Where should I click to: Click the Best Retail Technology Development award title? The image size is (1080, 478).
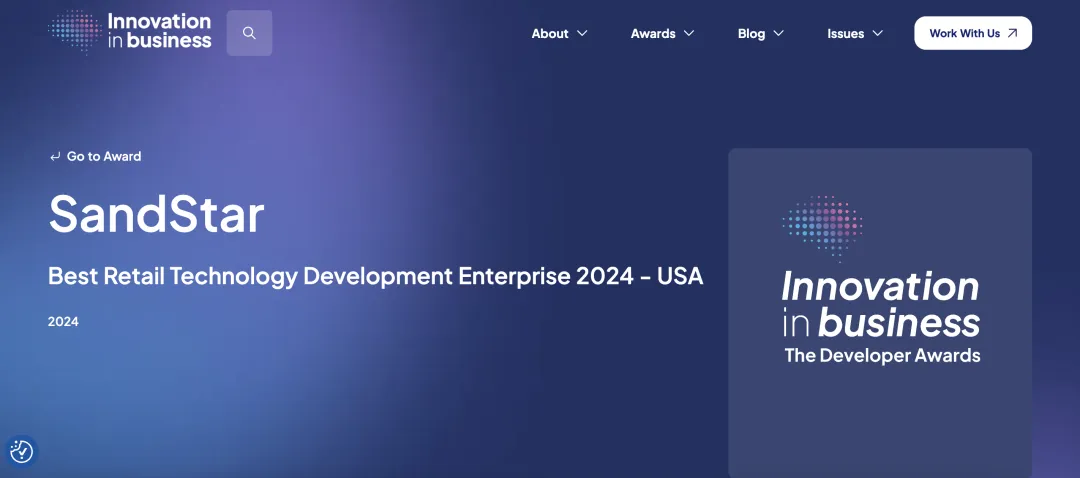[x=375, y=276]
